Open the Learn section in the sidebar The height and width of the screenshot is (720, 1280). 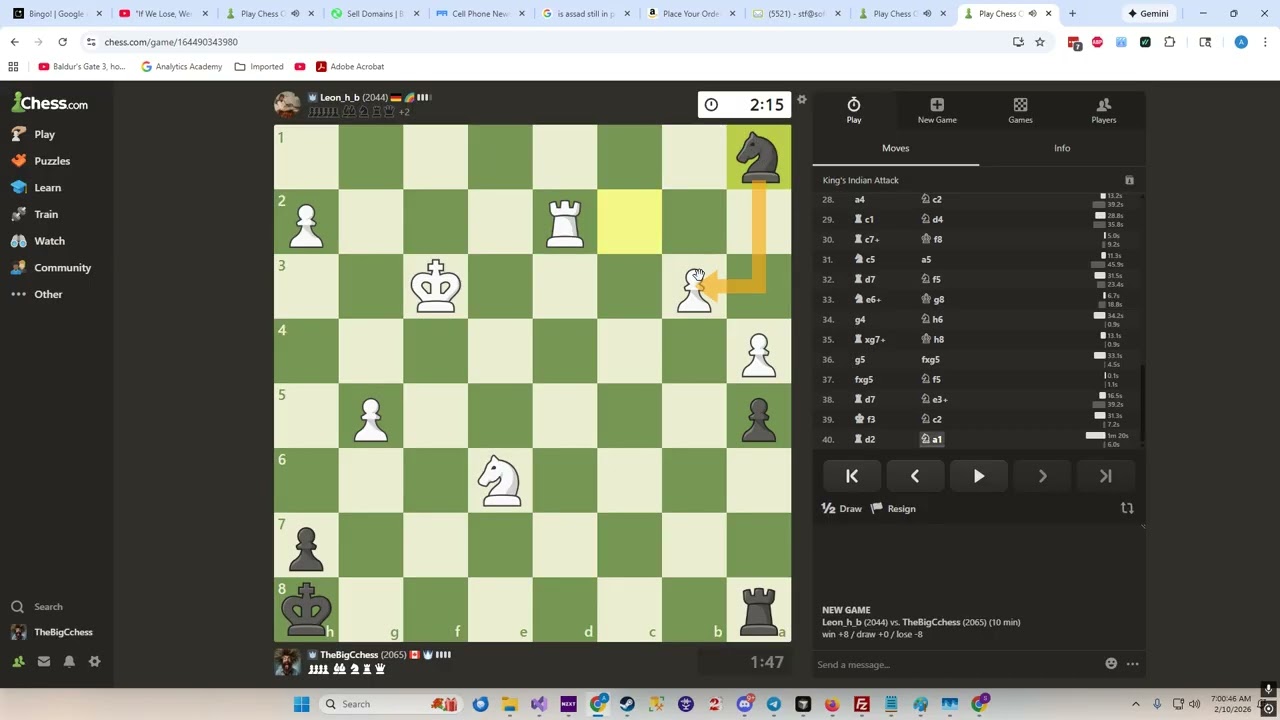click(37, 187)
